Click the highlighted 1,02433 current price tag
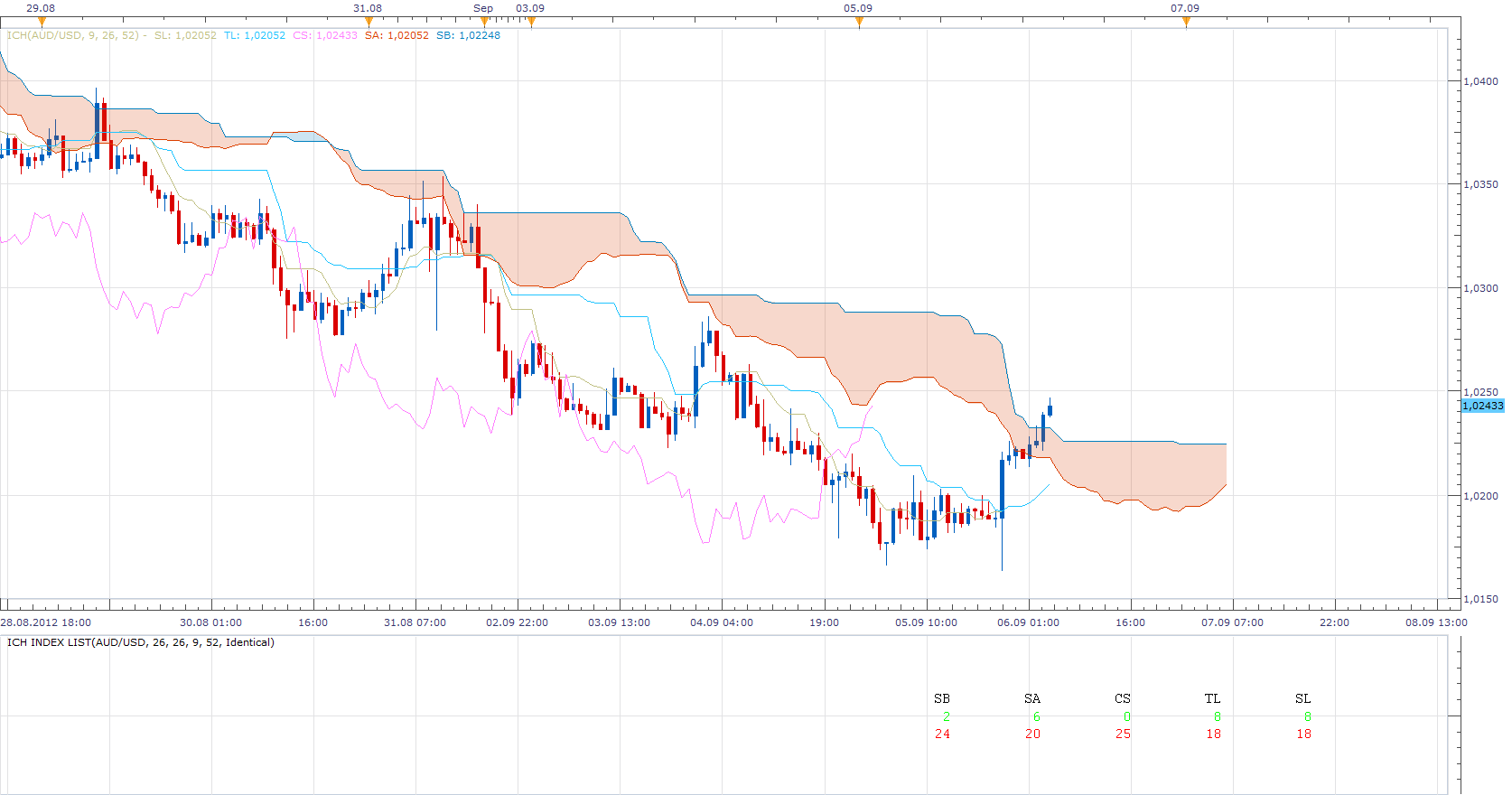Viewport: 1512px width, 795px height. point(1483,406)
